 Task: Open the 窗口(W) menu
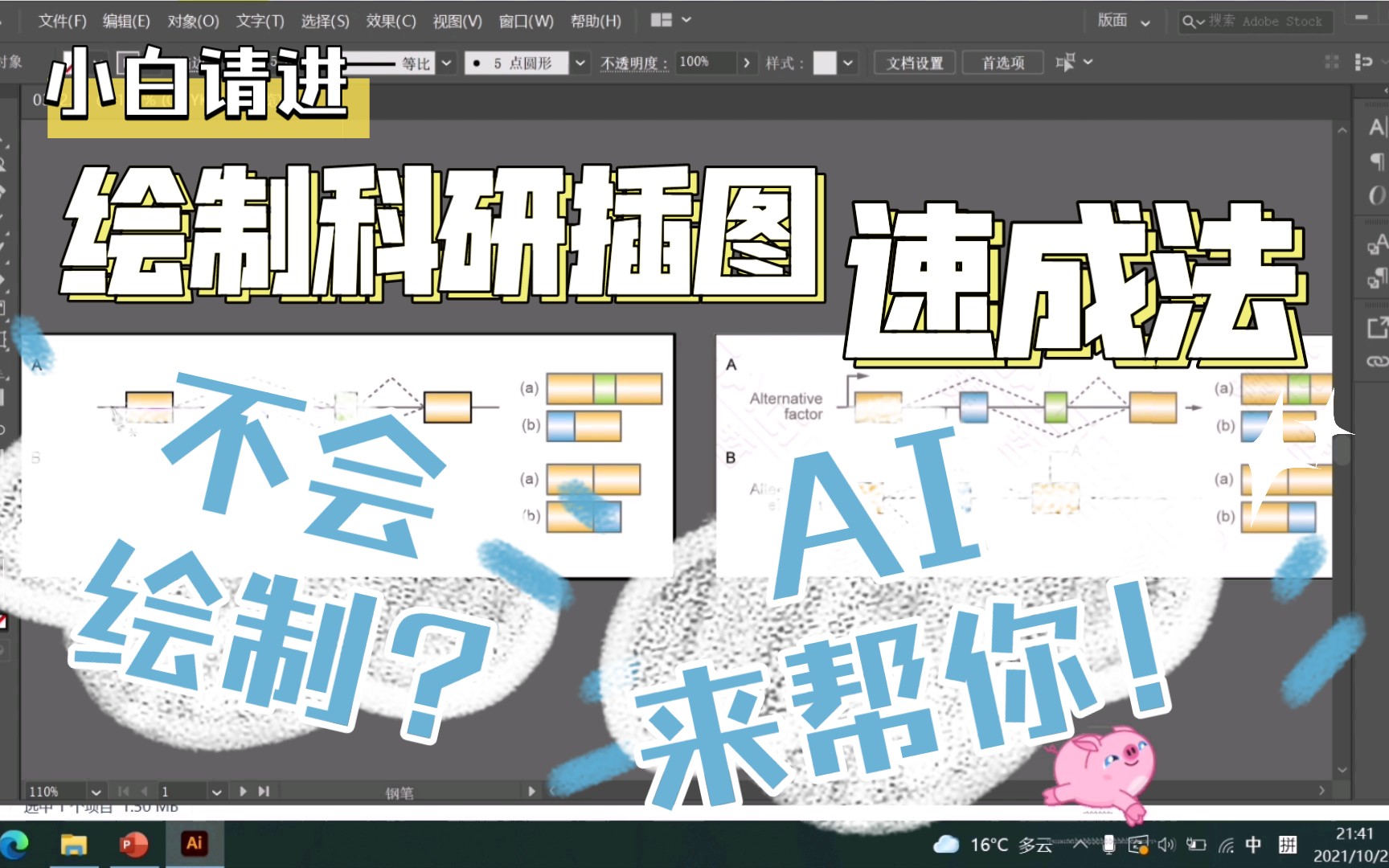(526, 21)
